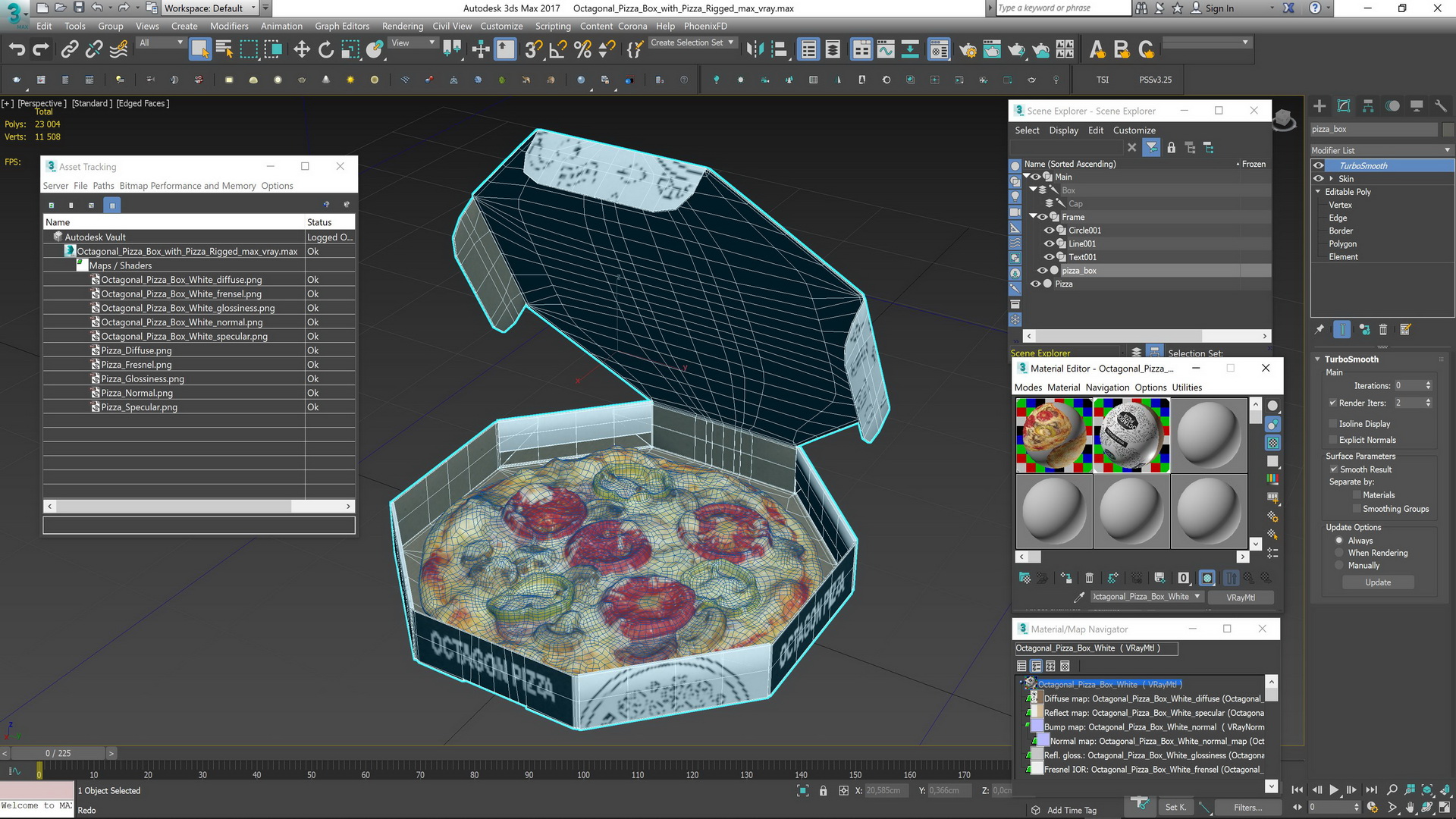The image size is (1456, 819).
Task: Click the Sign In link
Action: point(1219,8)
